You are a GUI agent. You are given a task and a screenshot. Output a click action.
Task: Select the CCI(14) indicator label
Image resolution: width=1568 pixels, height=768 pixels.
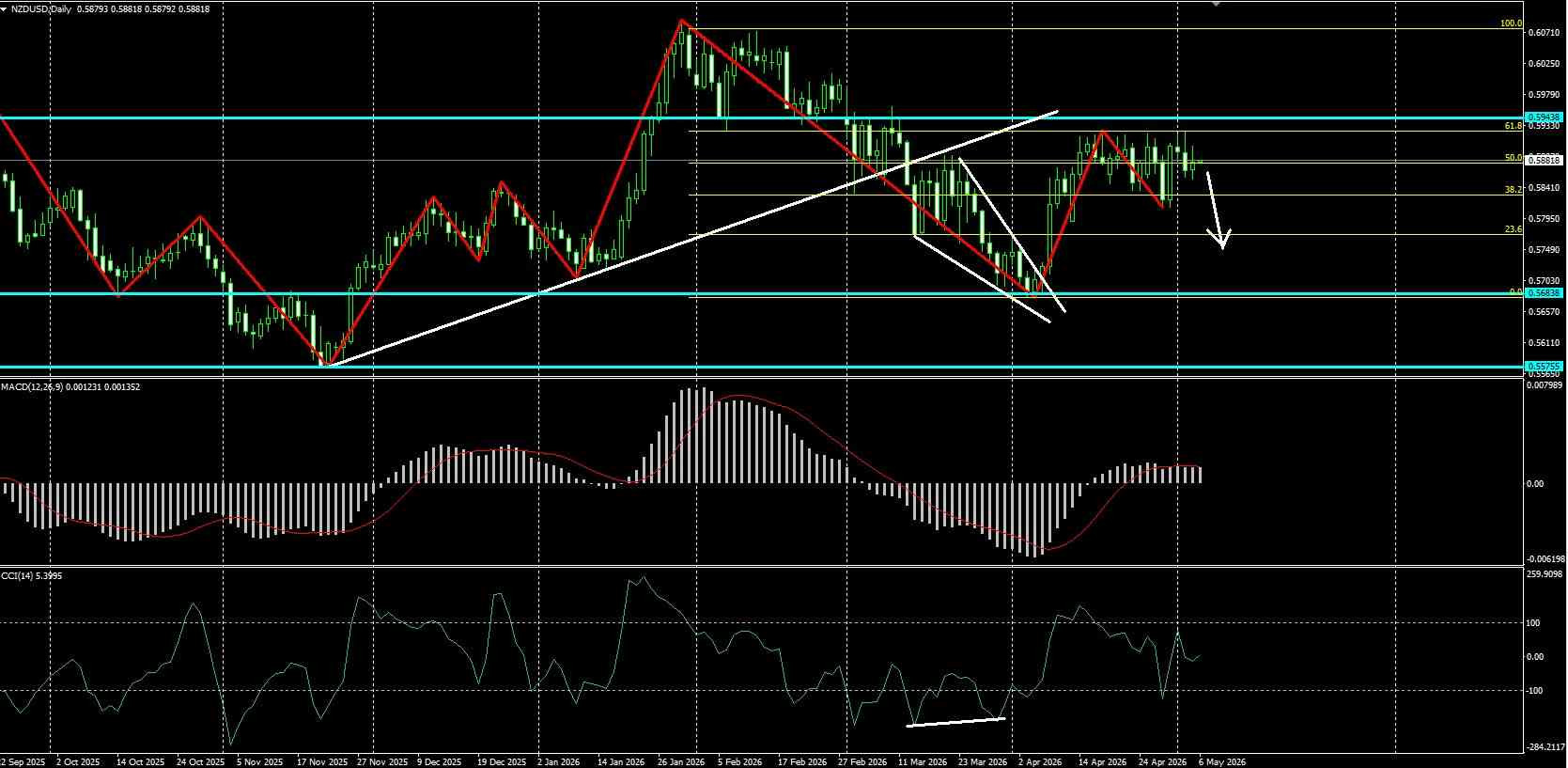click(18, 575)
